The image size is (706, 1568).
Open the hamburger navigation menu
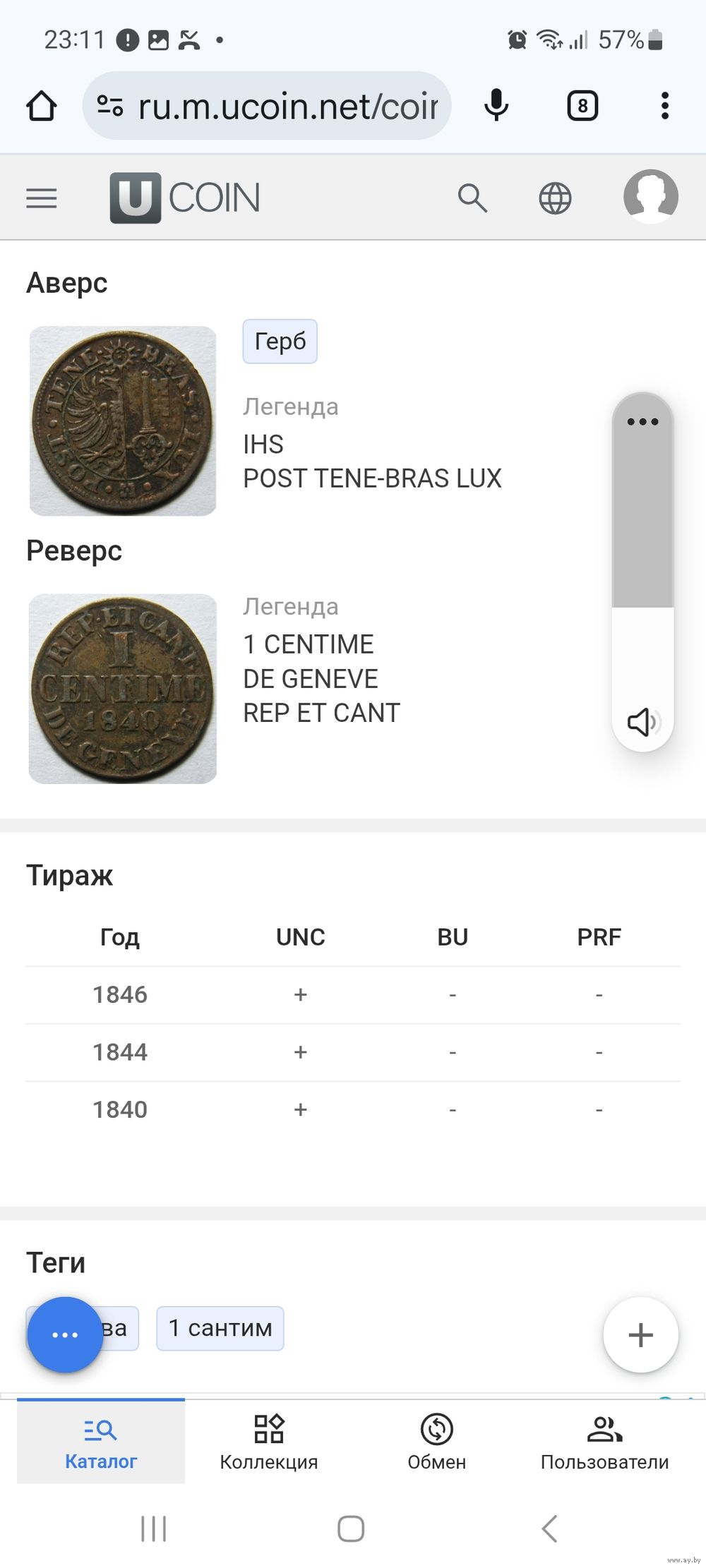42,198
